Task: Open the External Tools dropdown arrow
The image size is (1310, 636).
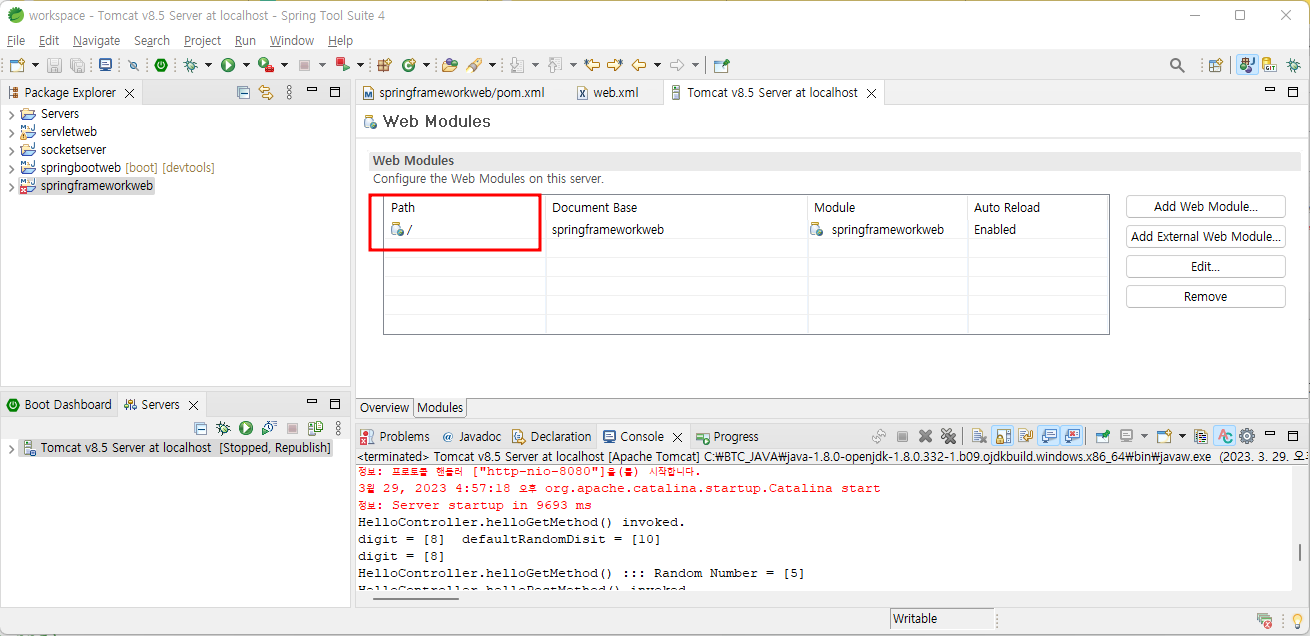Action: tap(284, 65)
